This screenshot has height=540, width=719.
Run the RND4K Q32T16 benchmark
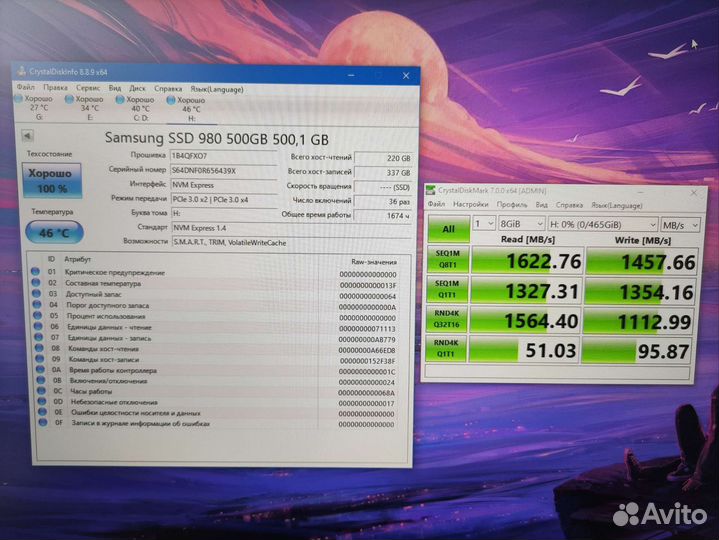[446, 319]
